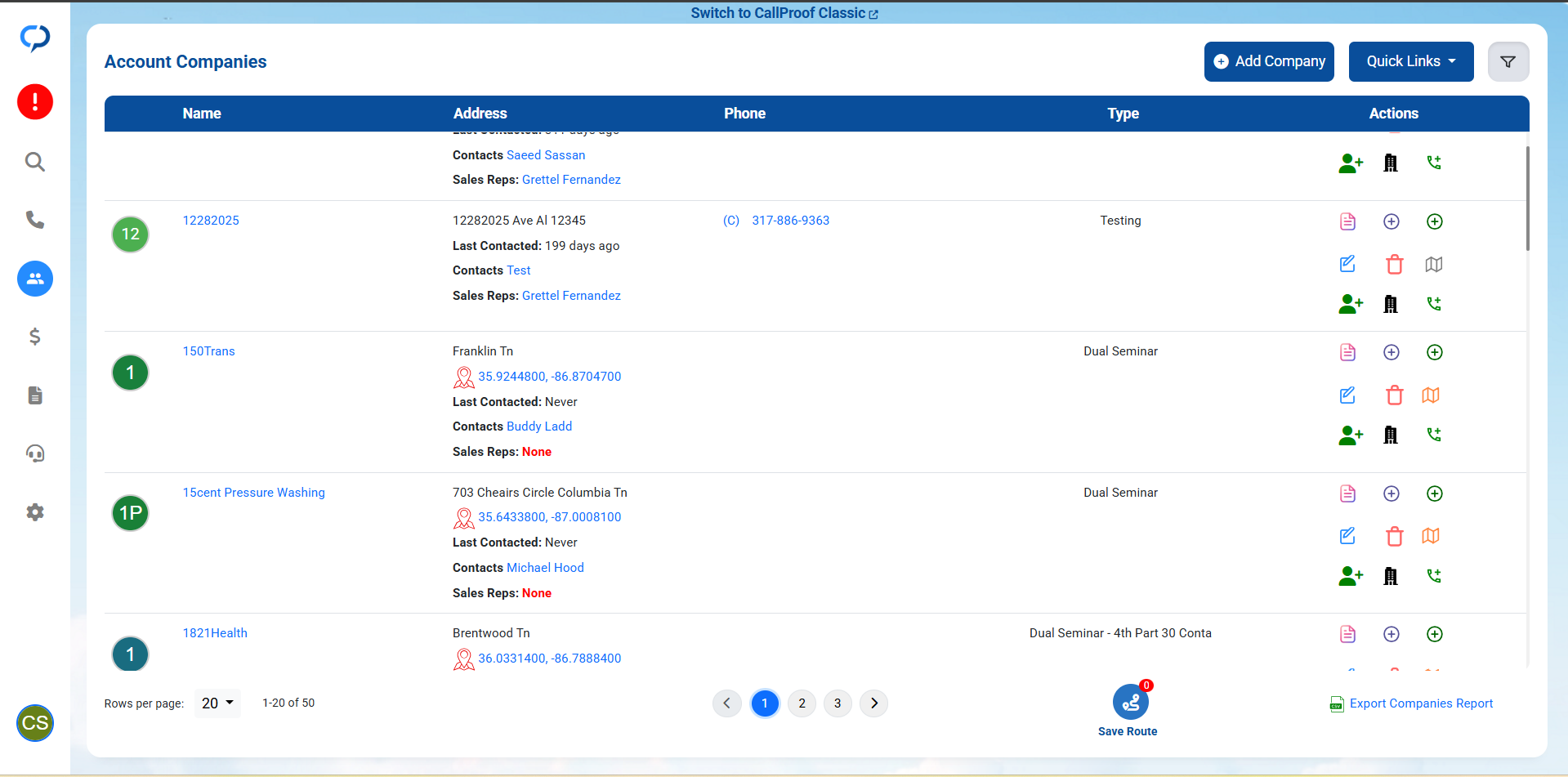The width and height of the screenshot is (1568, 777).
Task: Delete 15cent Pressure Washing with trash icon
Action: pos(1395,536)
